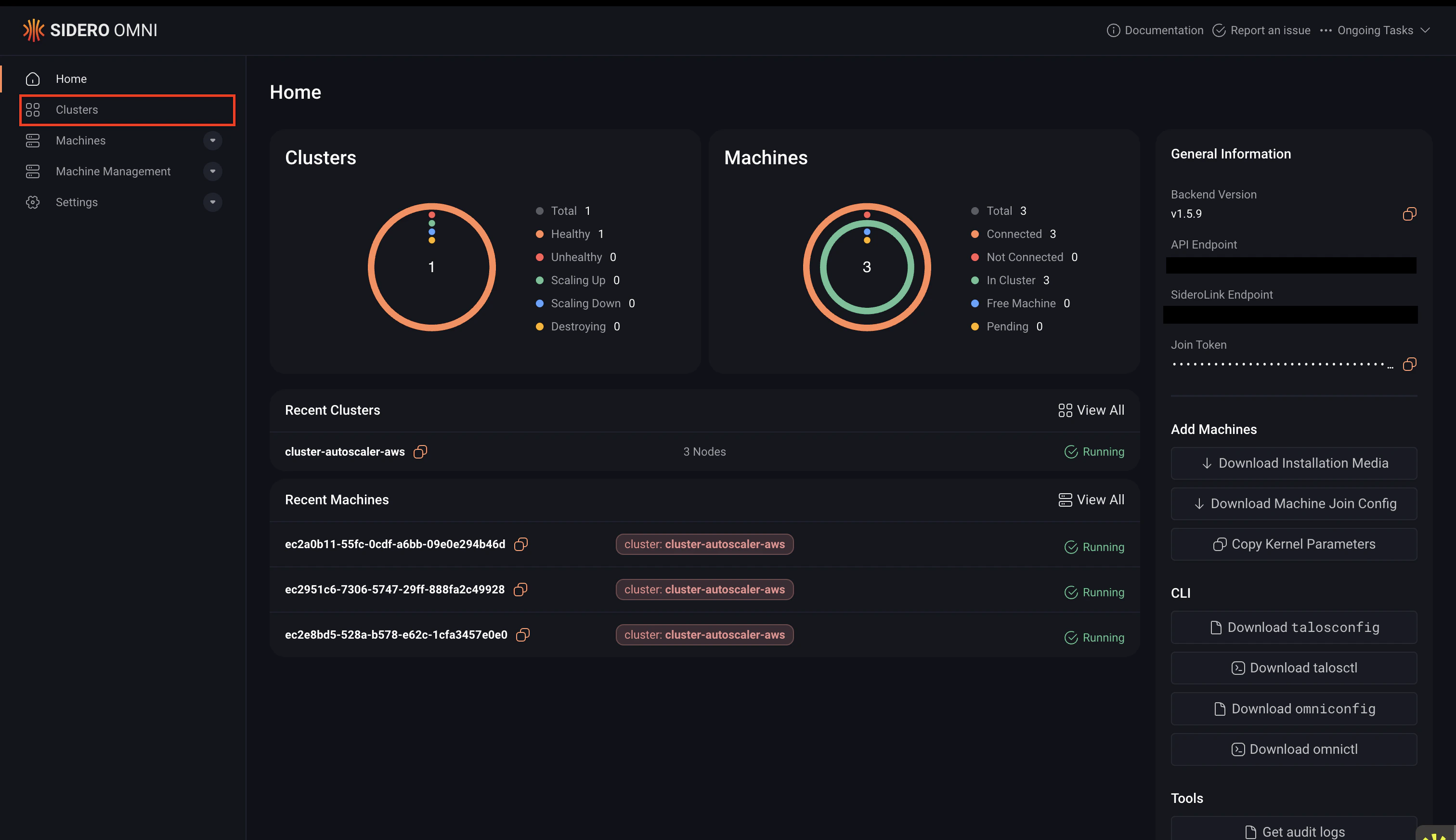Expand the Machines sidebar section
This screenshot has height=840, width=1456.
tap(213, 140)
